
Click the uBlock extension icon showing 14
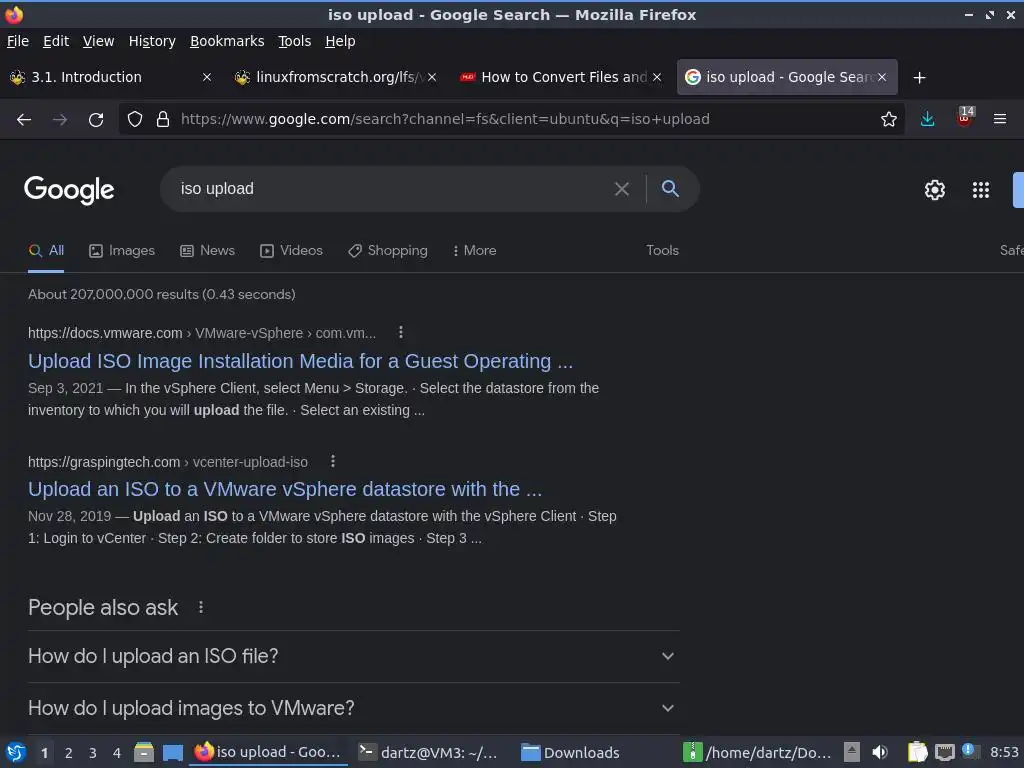pos(965,118)
